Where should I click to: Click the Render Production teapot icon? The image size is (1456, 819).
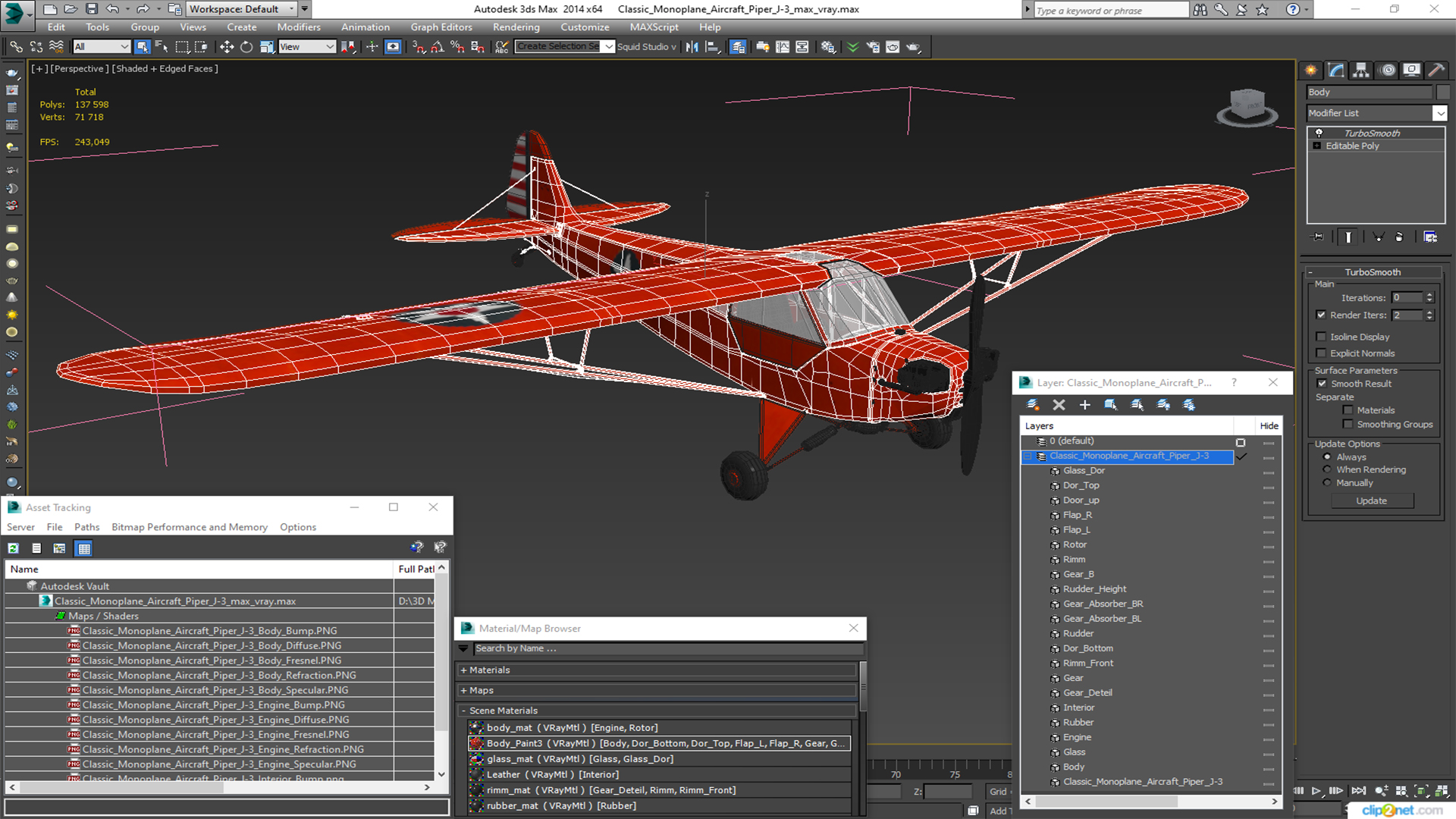pyautogui.click(x=913, y=47)
